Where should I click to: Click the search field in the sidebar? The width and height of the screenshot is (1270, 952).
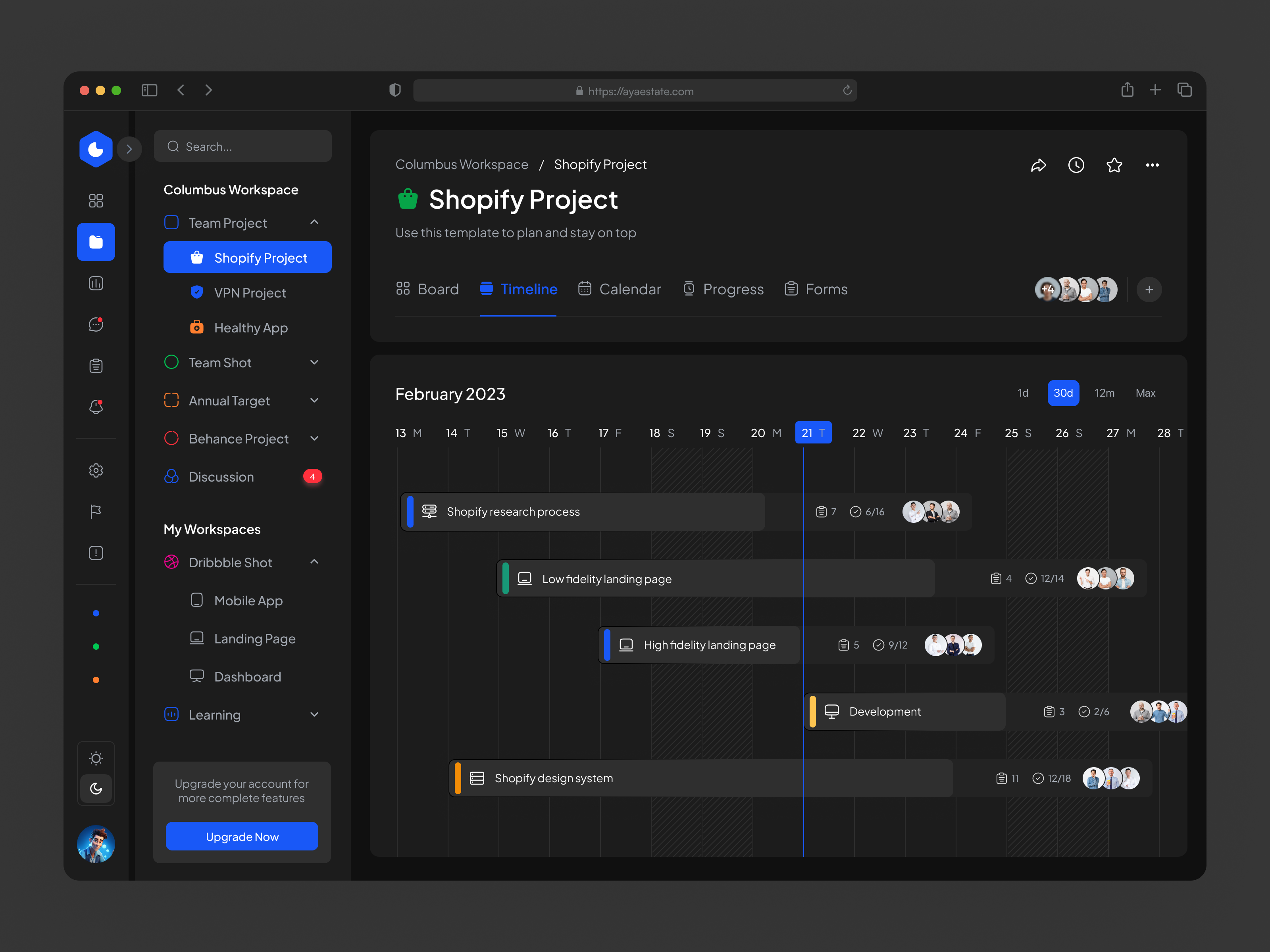(x=242, y=146)
